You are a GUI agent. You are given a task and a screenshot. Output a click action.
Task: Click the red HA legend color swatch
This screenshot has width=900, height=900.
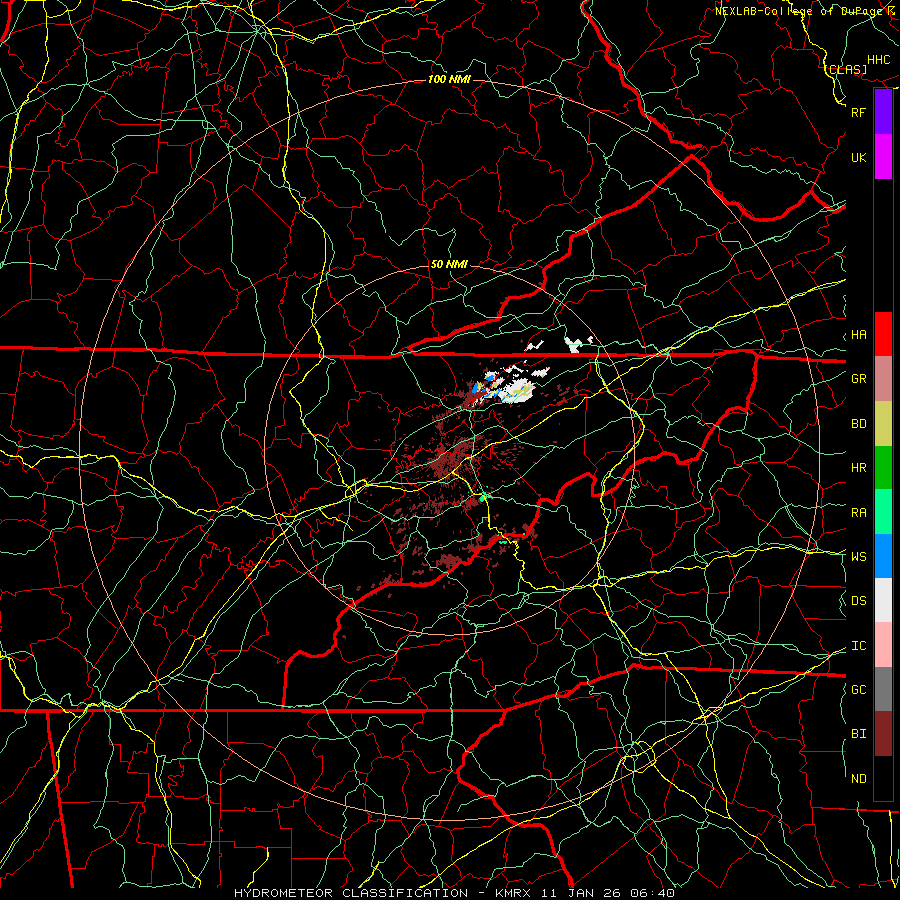pos(883,334)
